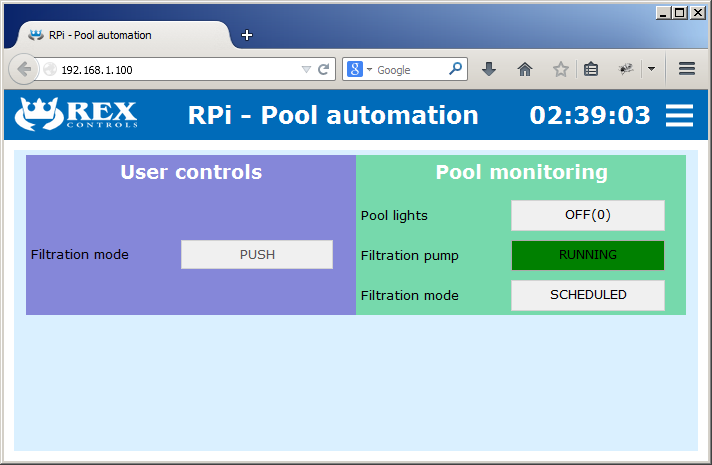Click the address bar showing 192.168.1.100
Viewport: 712px width, 465px height.
click(170, 70)
